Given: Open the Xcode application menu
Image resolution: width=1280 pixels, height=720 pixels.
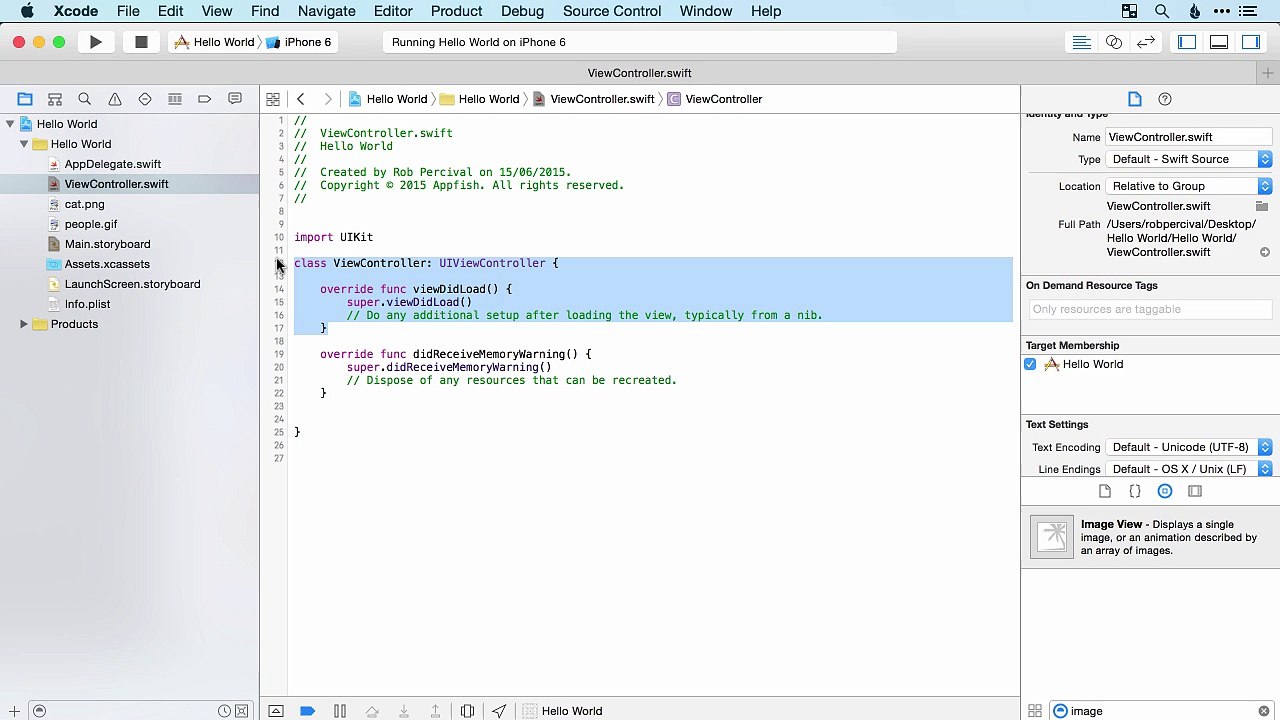Looking at the screenshot, I should [76, 11].
